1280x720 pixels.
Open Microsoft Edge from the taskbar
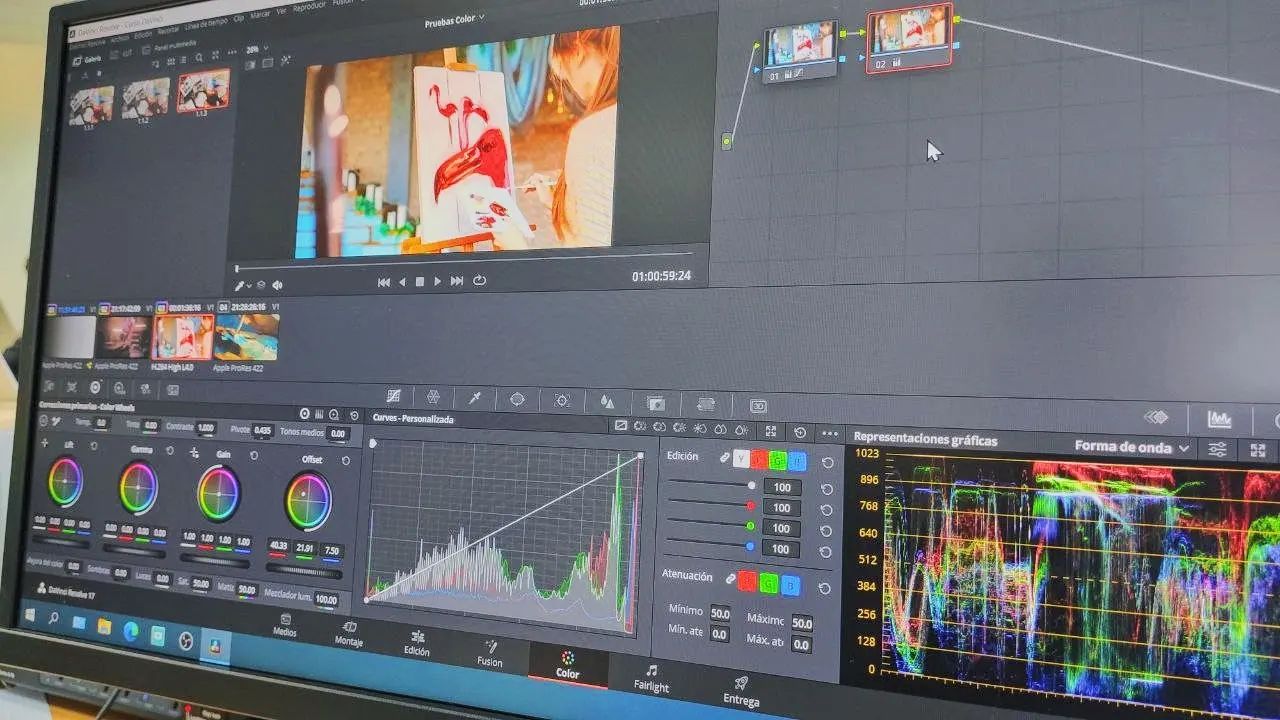129,631
